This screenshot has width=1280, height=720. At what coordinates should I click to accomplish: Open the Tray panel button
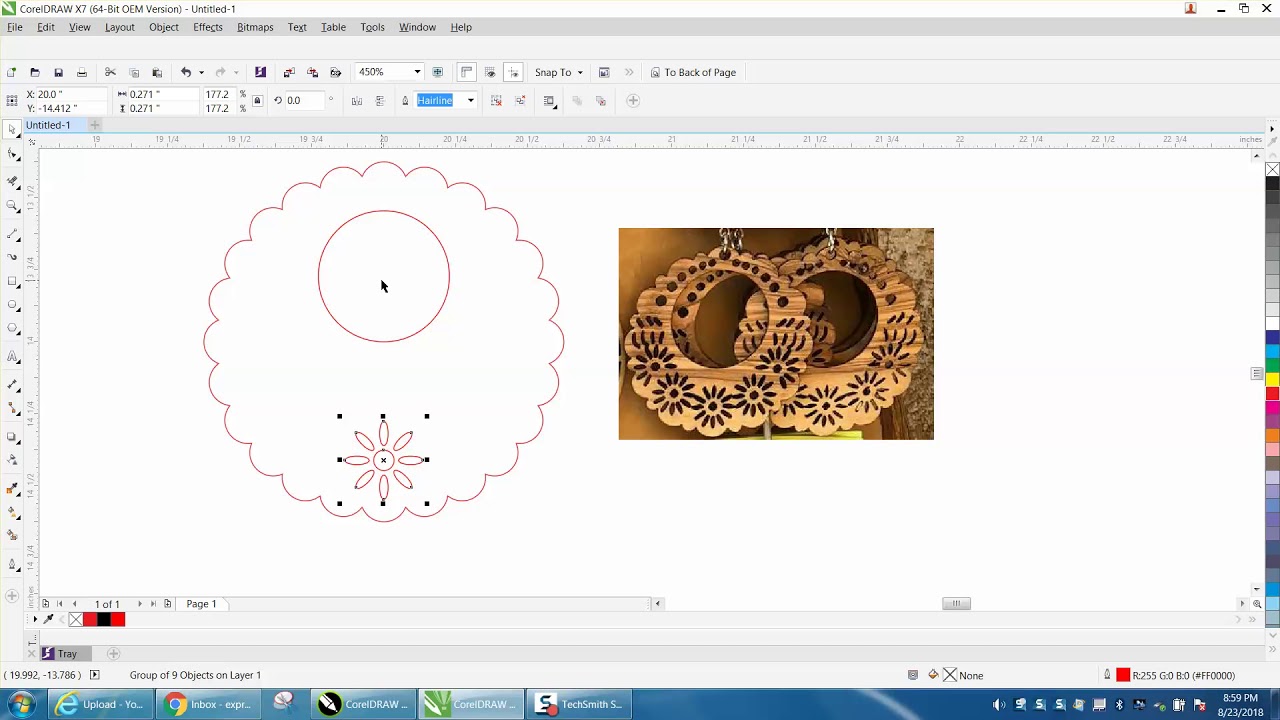[60, 654]
